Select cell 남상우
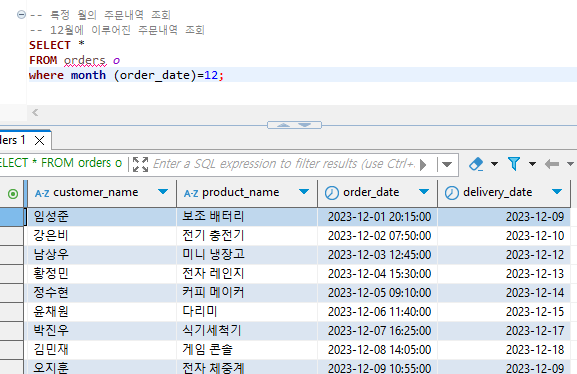This screenshot has width=577, height=374. (102, 255)
